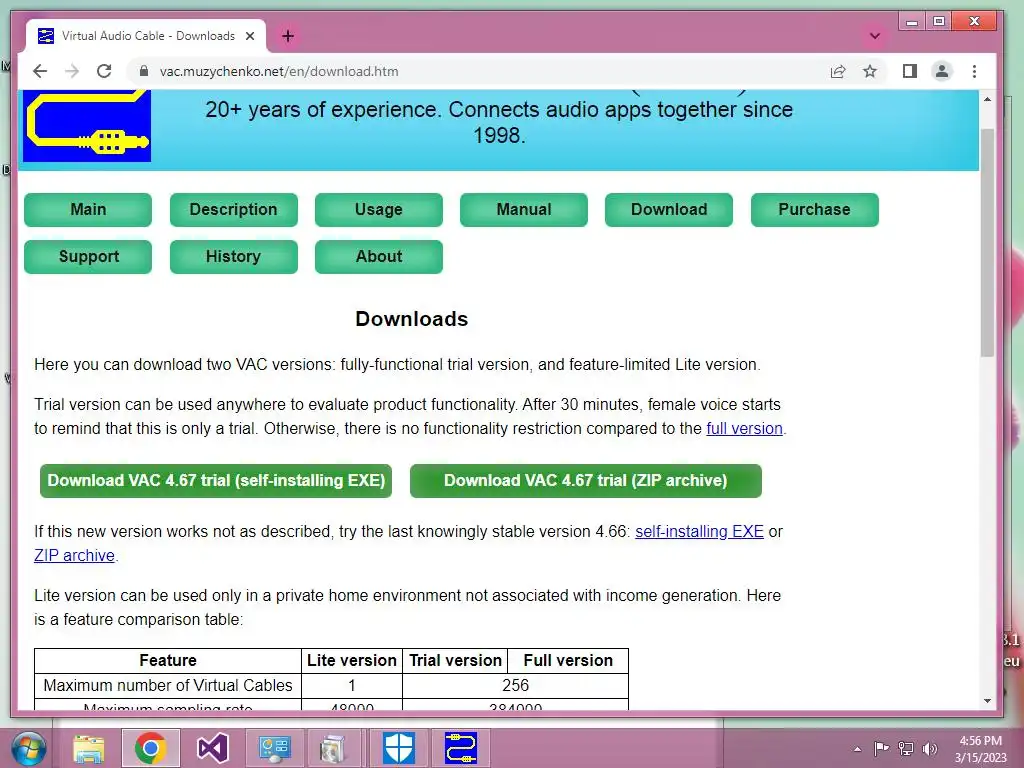Open the Chrome side panel

[910, 71]
